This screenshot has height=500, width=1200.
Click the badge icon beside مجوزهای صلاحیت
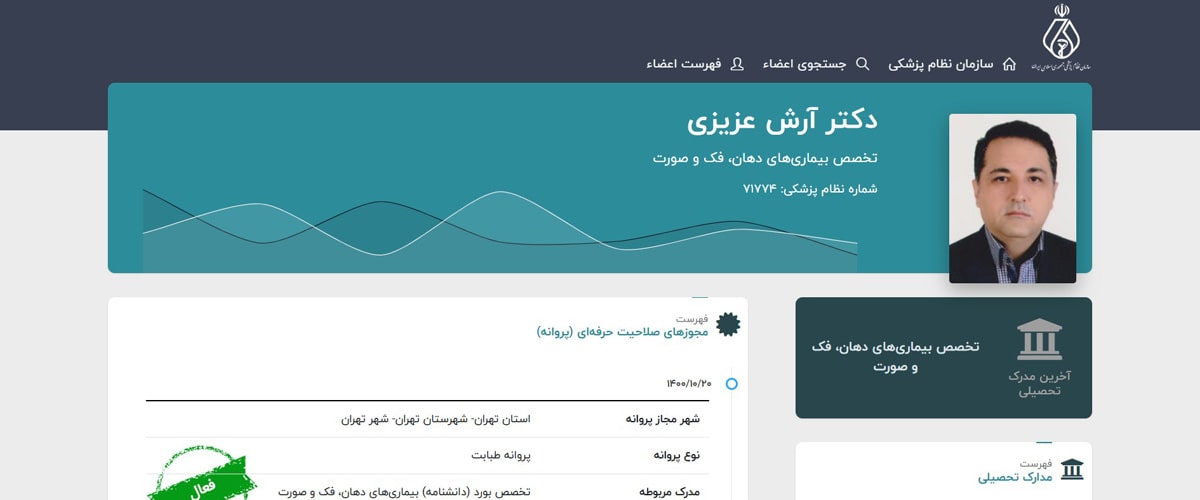point(729,324)
